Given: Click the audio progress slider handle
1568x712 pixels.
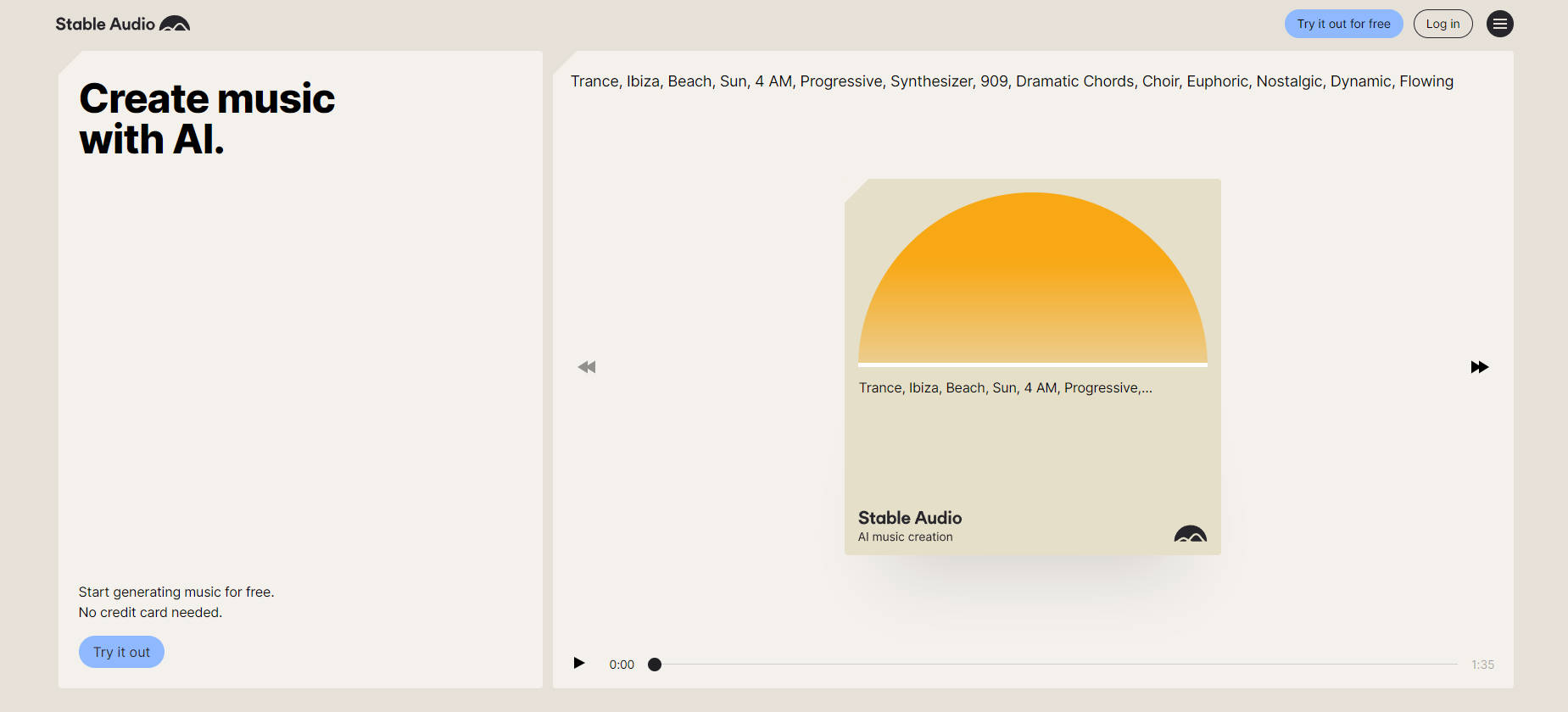Looking at the screenshot, I should click(x=655, y=665).
